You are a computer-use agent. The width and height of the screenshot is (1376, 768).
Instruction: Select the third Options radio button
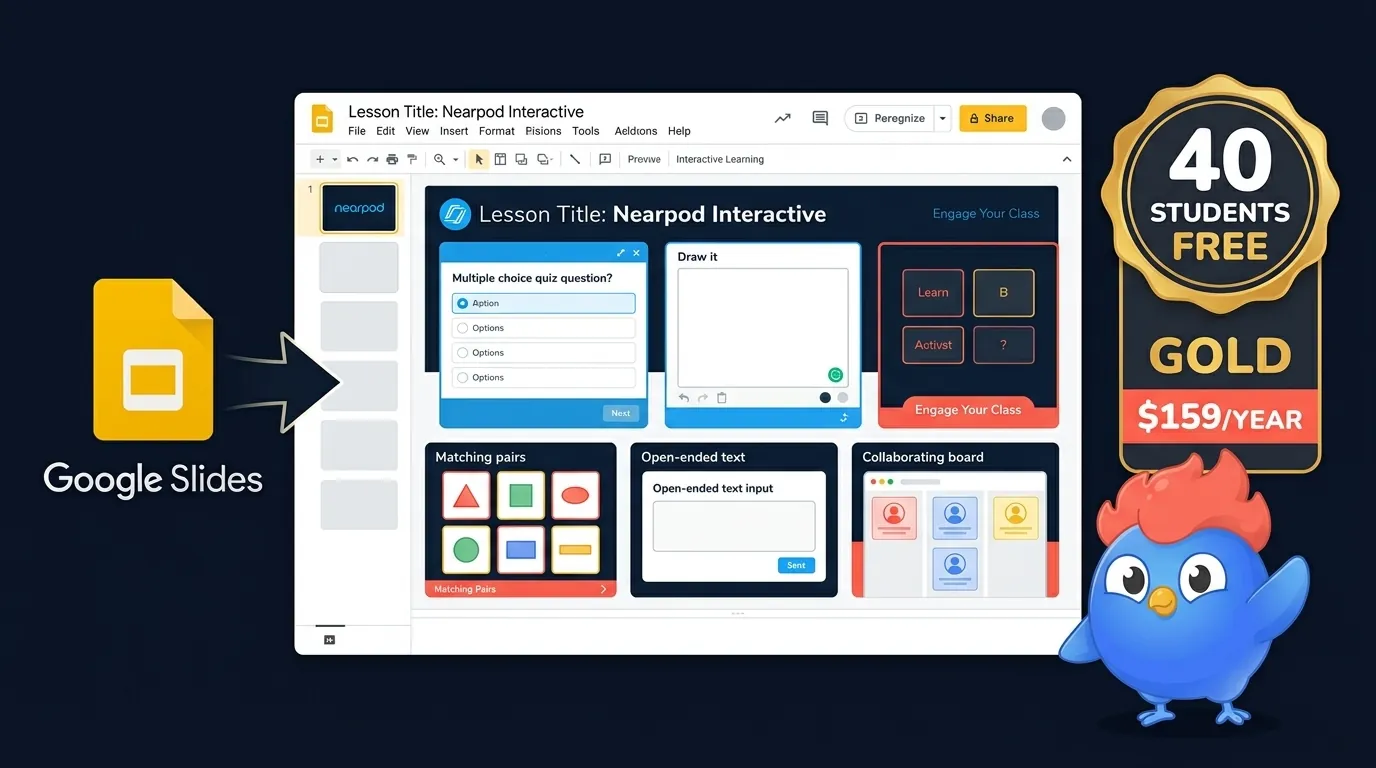pos(461,377)
